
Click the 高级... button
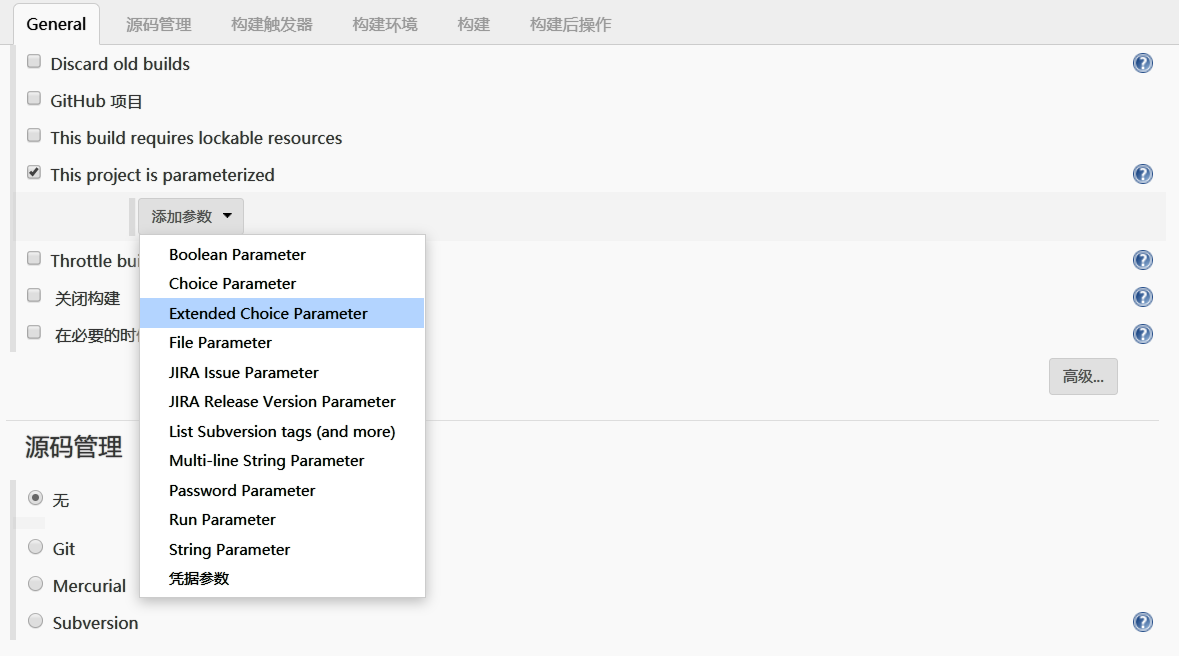[1083, 377]
